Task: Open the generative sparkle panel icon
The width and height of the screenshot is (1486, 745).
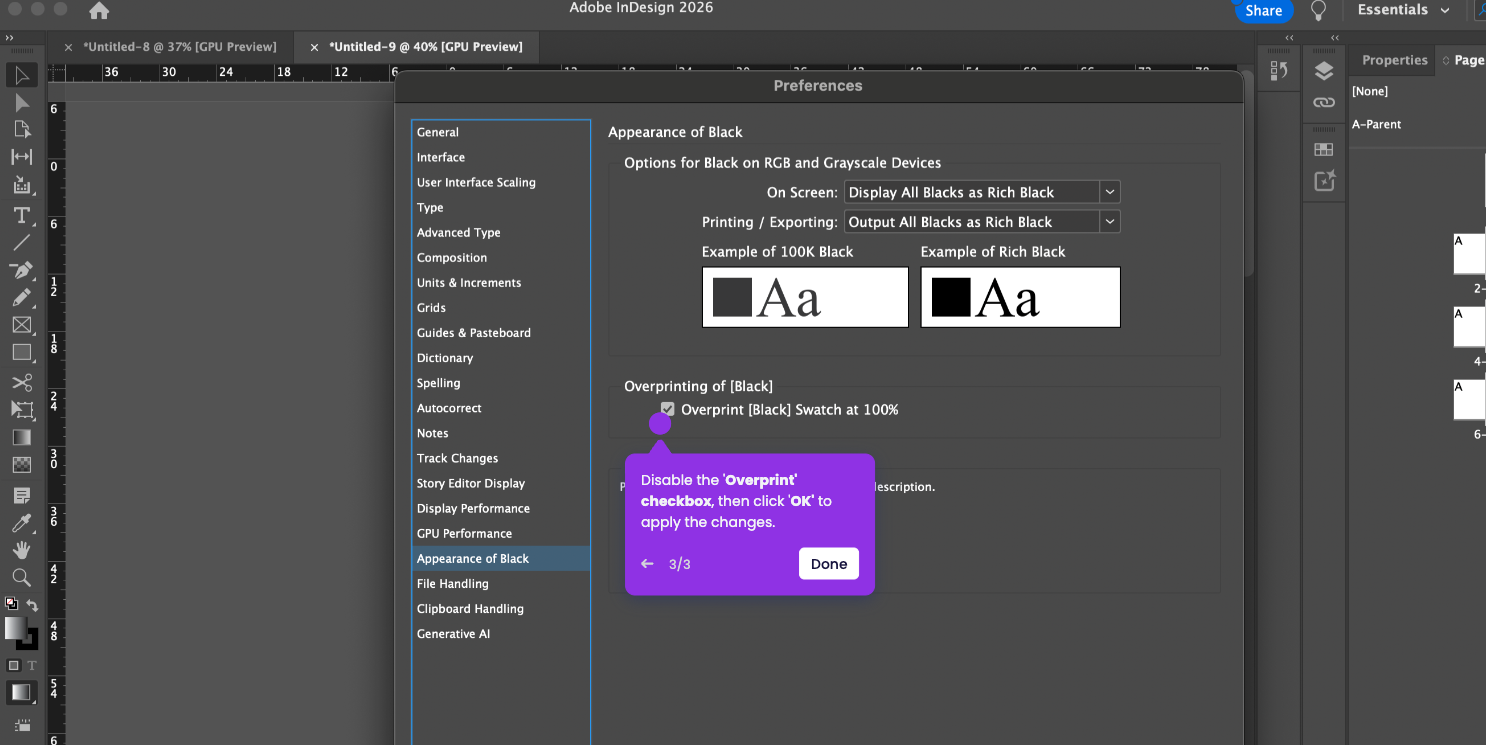Action: [1324, 181]
